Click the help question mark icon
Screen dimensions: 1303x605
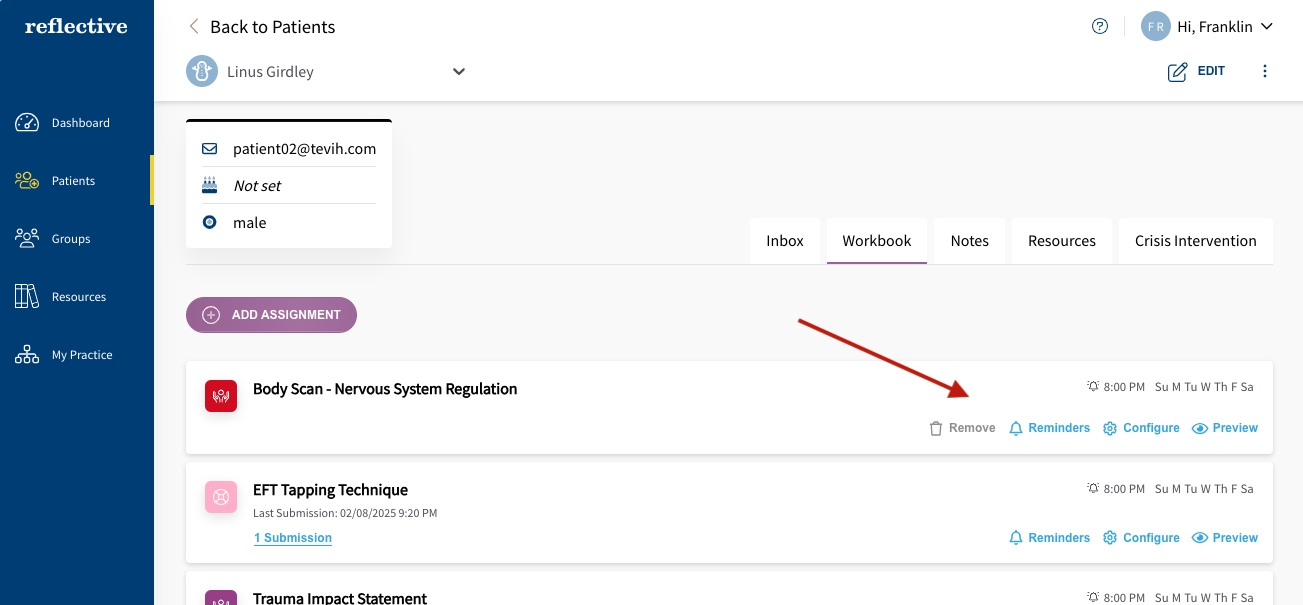pyautogui.click(x=1100, y=26)
